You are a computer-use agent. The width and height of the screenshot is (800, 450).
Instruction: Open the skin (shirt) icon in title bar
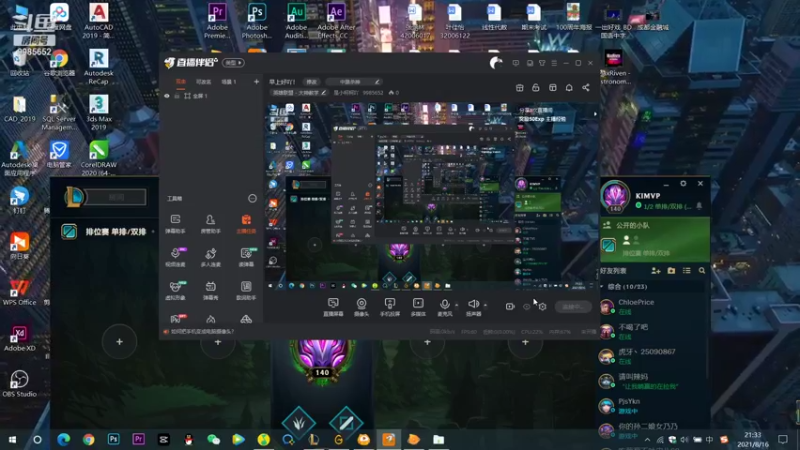click(x=542, y=63)
